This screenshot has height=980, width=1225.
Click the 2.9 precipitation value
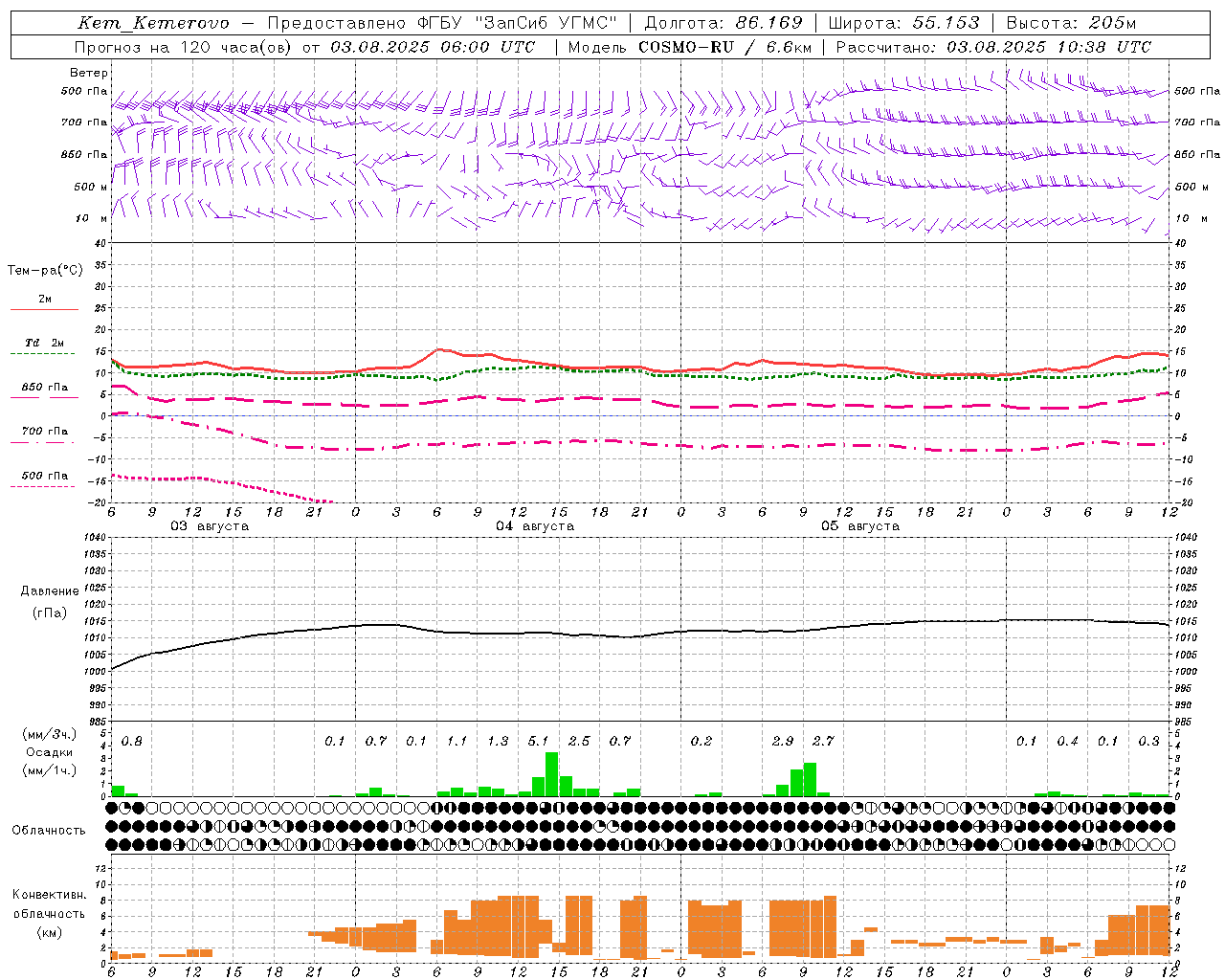pos(783,742)
